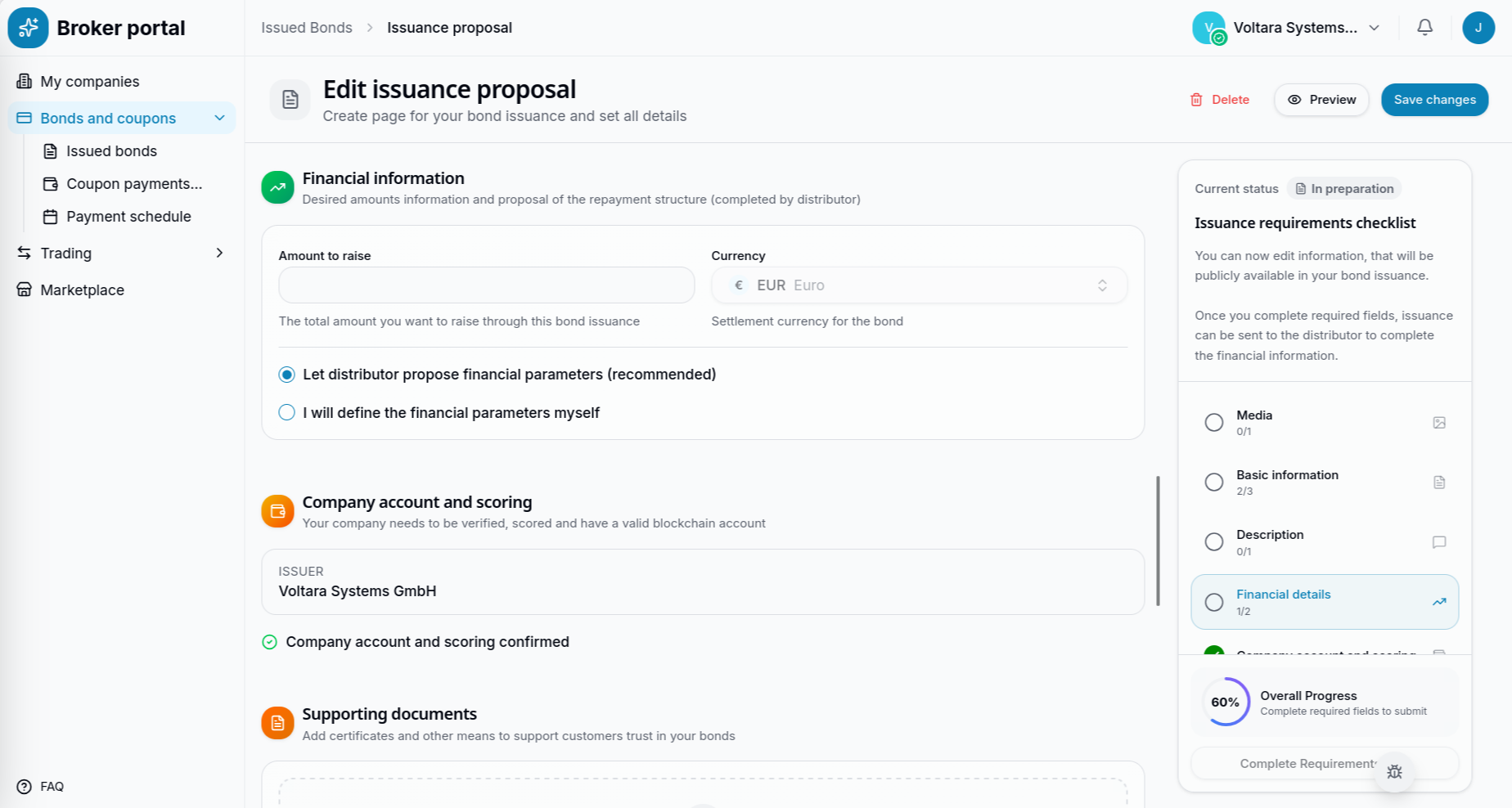This screenshot has width=1512, height=808.
Task: Click the Media checklist circle
Action: tap(1214, 423)
